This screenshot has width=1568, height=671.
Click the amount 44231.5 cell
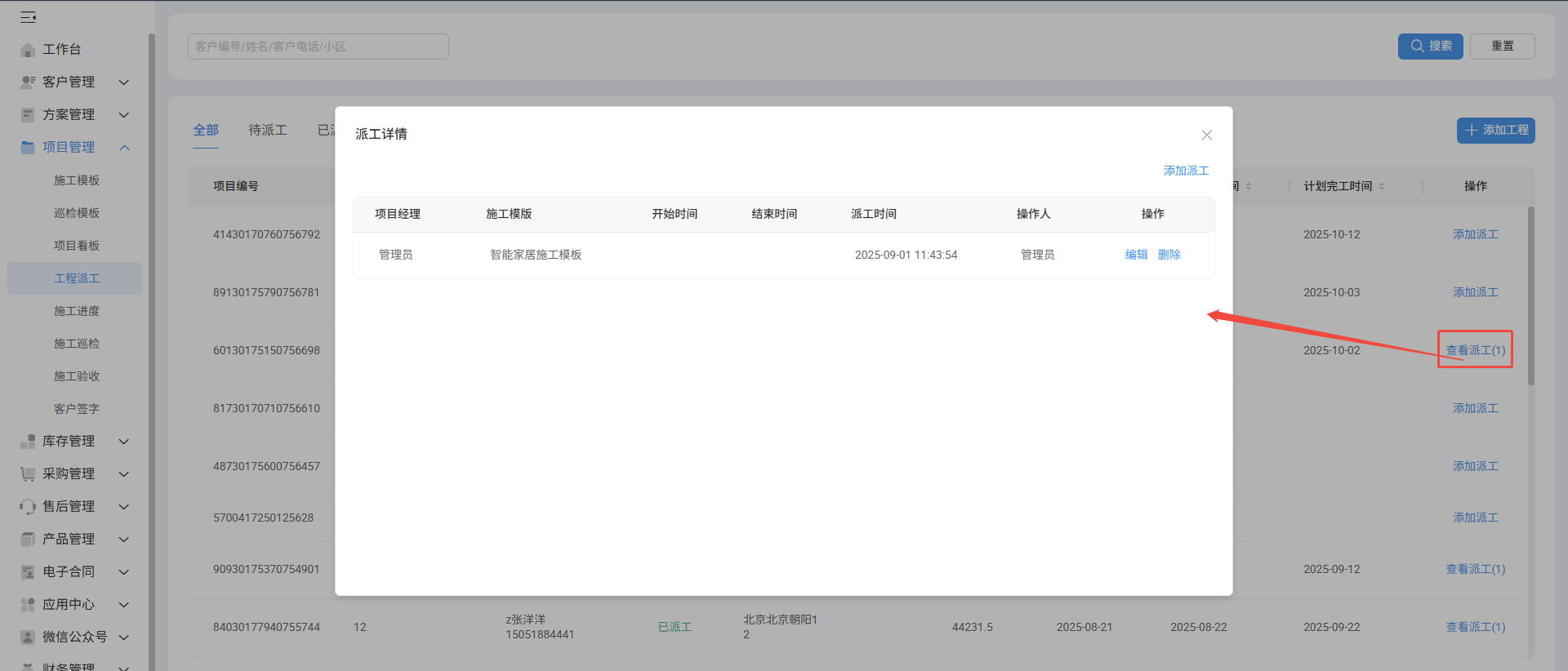coord(973,627)
